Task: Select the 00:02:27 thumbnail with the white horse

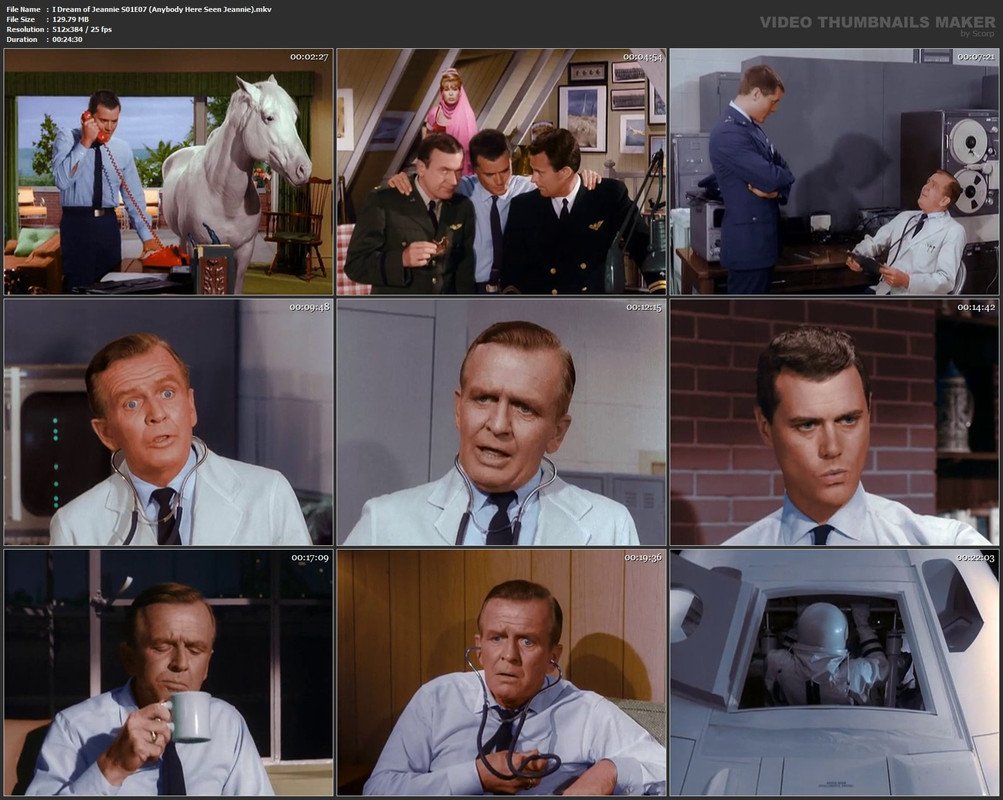Action: 169,172
